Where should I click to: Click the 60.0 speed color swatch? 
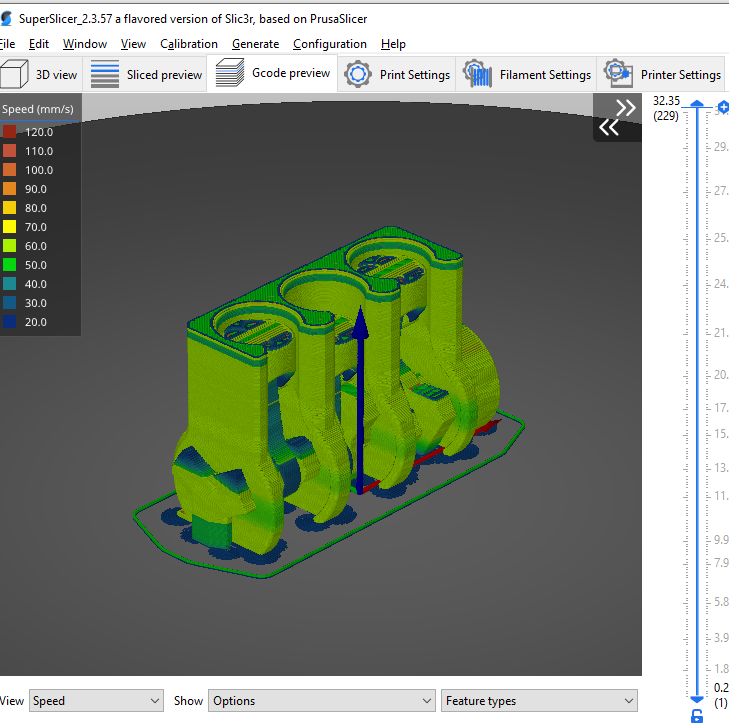[x=9, y=246]
